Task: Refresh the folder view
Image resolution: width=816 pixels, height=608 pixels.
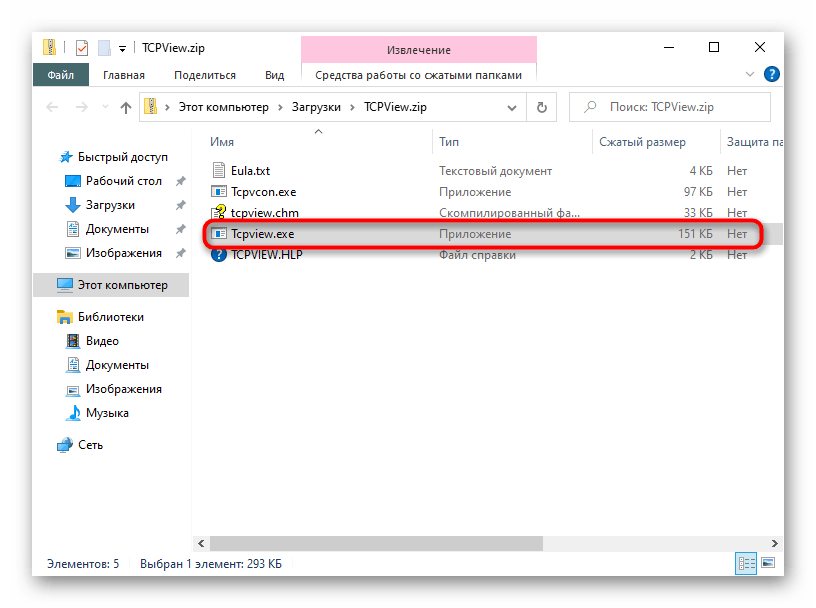Action: [x=542, y=107]
